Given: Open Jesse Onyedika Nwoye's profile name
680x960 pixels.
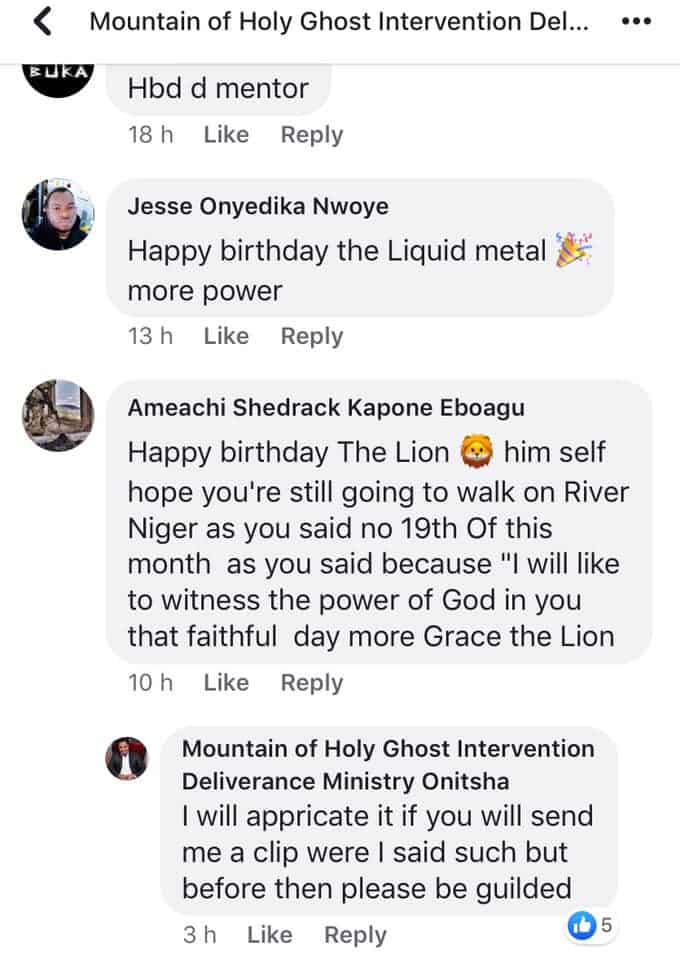Looking at the screenshot, I should click(258, 207).
